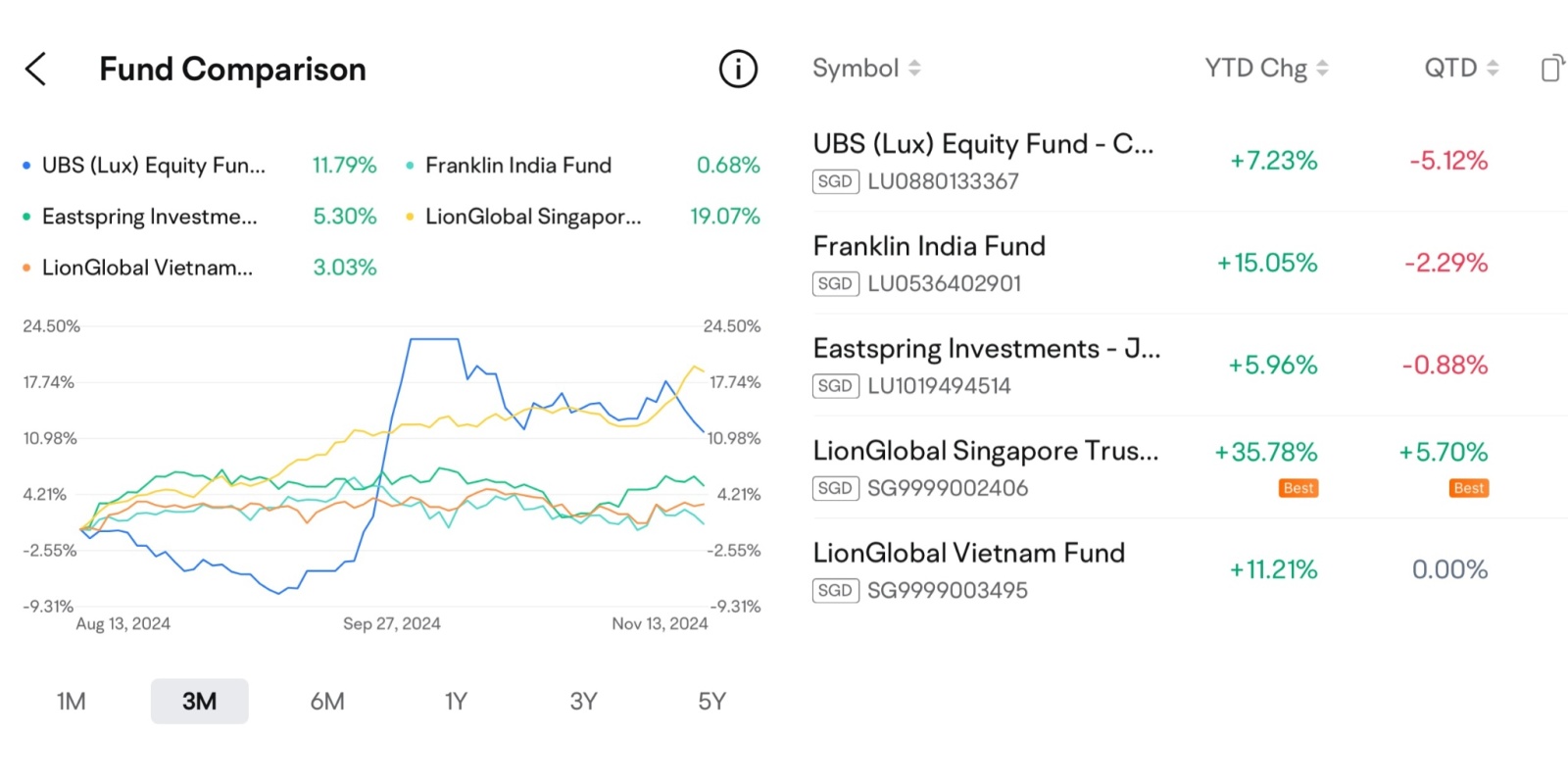Go back using the left arrow icon
The image size is (1568, 784).
35,69
